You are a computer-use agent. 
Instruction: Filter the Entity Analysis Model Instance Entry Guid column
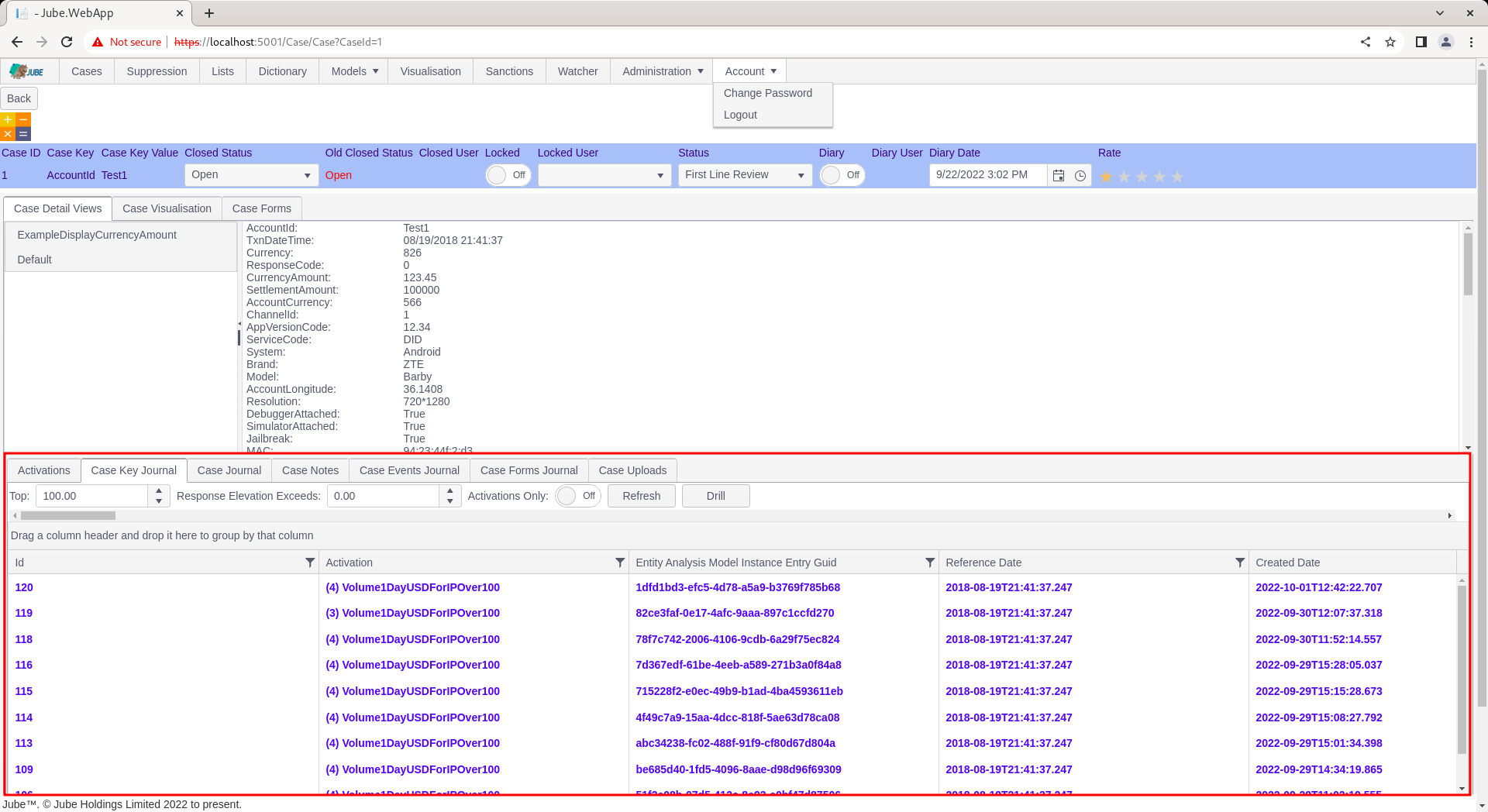pyautogui.click(x=930, y=563)
